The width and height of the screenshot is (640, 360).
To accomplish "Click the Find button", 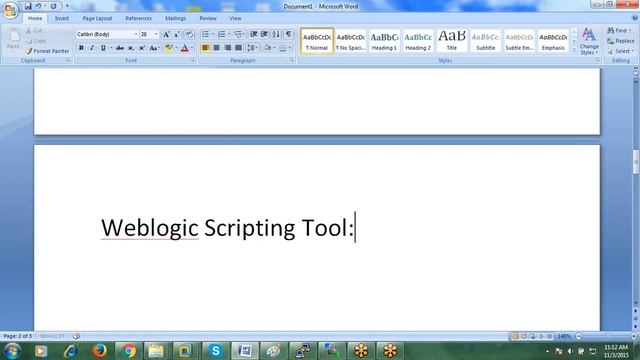I will (x=619, y=31).
